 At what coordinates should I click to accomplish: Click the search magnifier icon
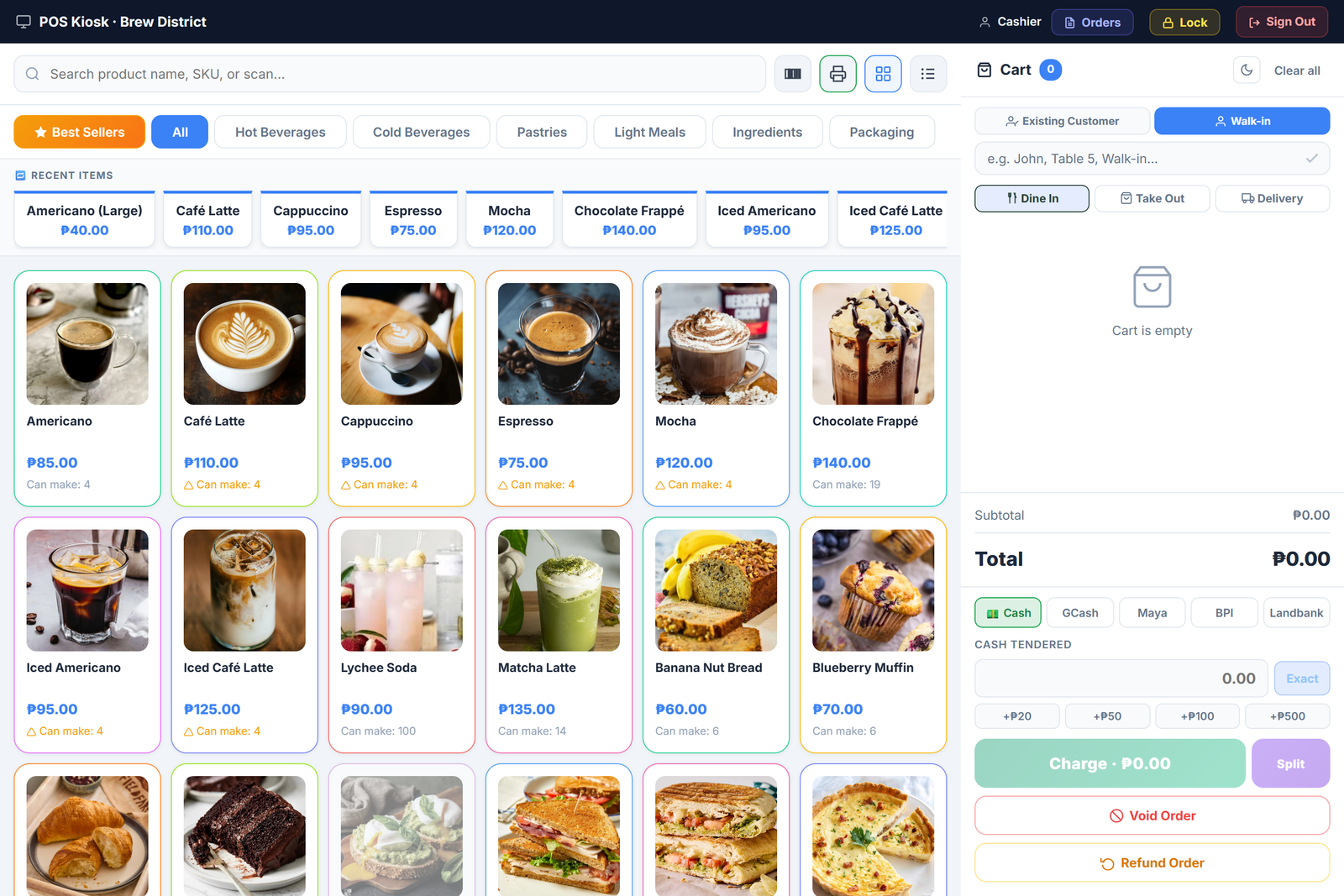pyautogui.click(x=32, y=74)
